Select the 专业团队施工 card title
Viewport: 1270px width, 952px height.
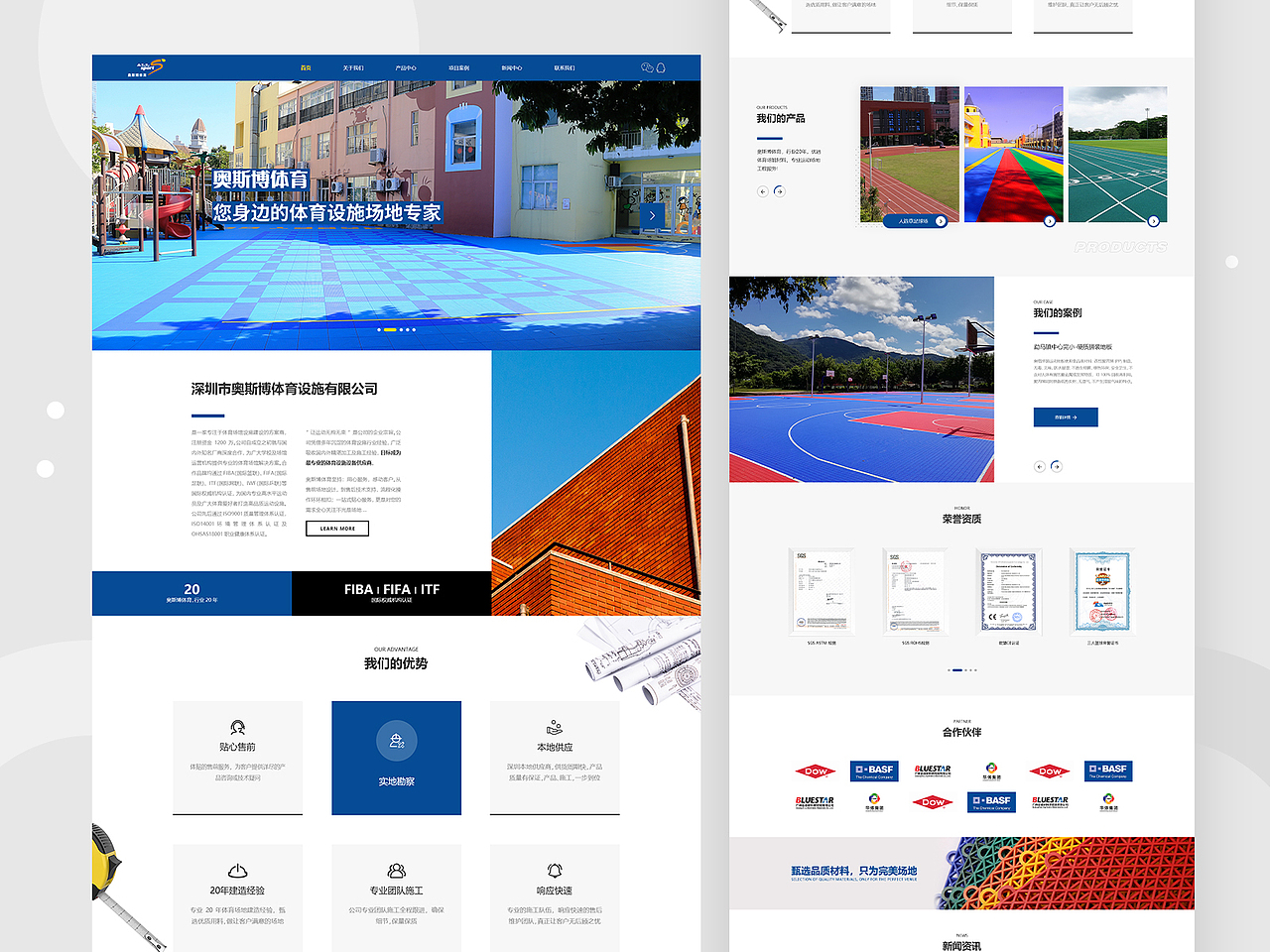[396, 891]
